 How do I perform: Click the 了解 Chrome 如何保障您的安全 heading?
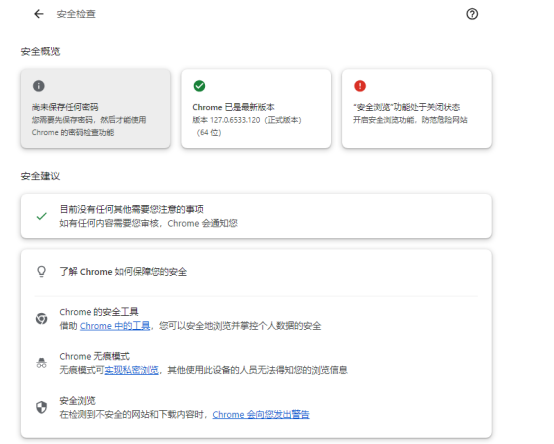click(123, 272)
